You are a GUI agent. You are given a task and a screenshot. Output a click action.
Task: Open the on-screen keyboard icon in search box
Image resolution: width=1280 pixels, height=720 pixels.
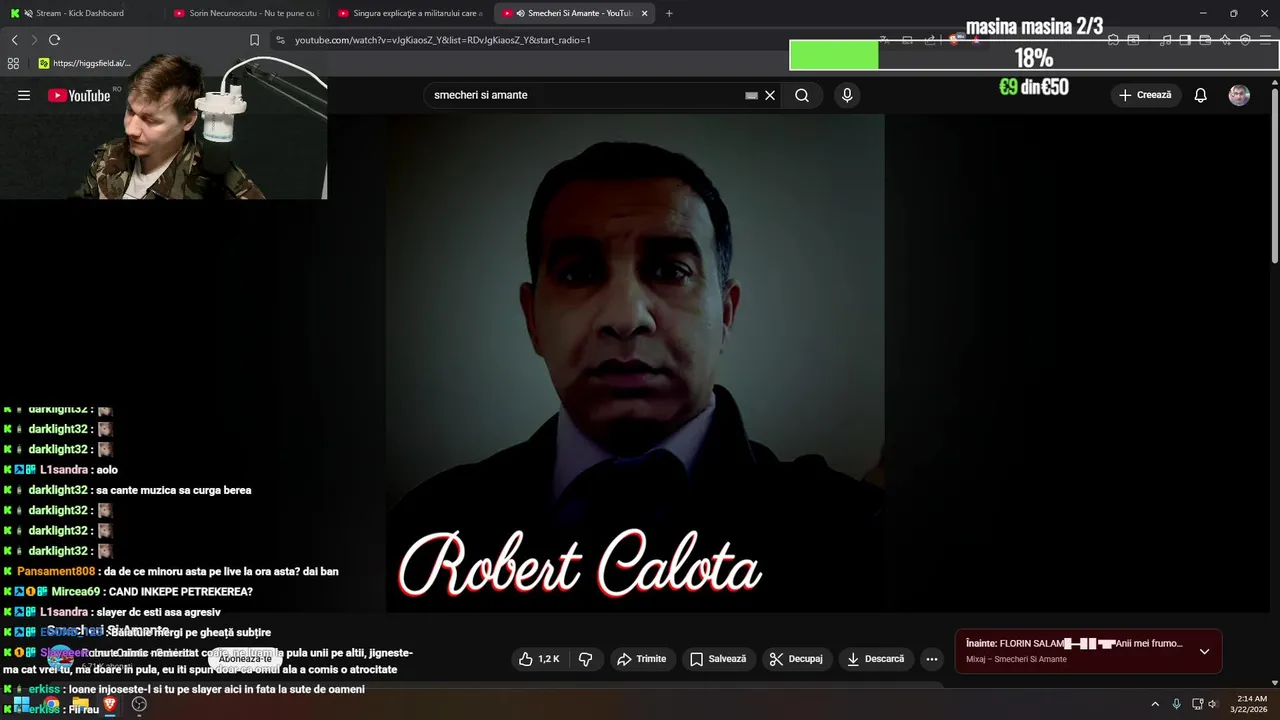click(x=751, y=95)
